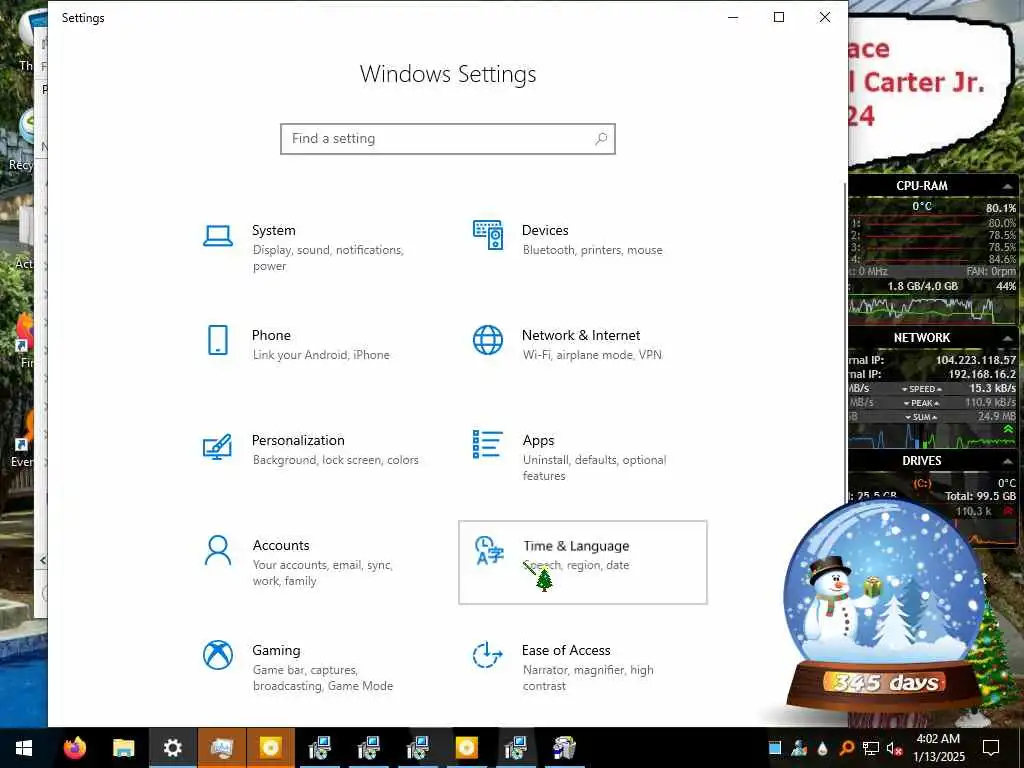1024x768 pixels.
Task: Collapse the DRIVES widget section
Action: tap(1008, 461)
